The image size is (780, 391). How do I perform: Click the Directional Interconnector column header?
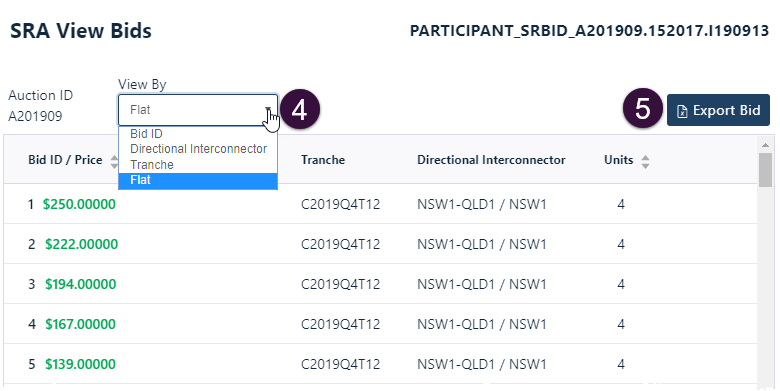[491, 160]
